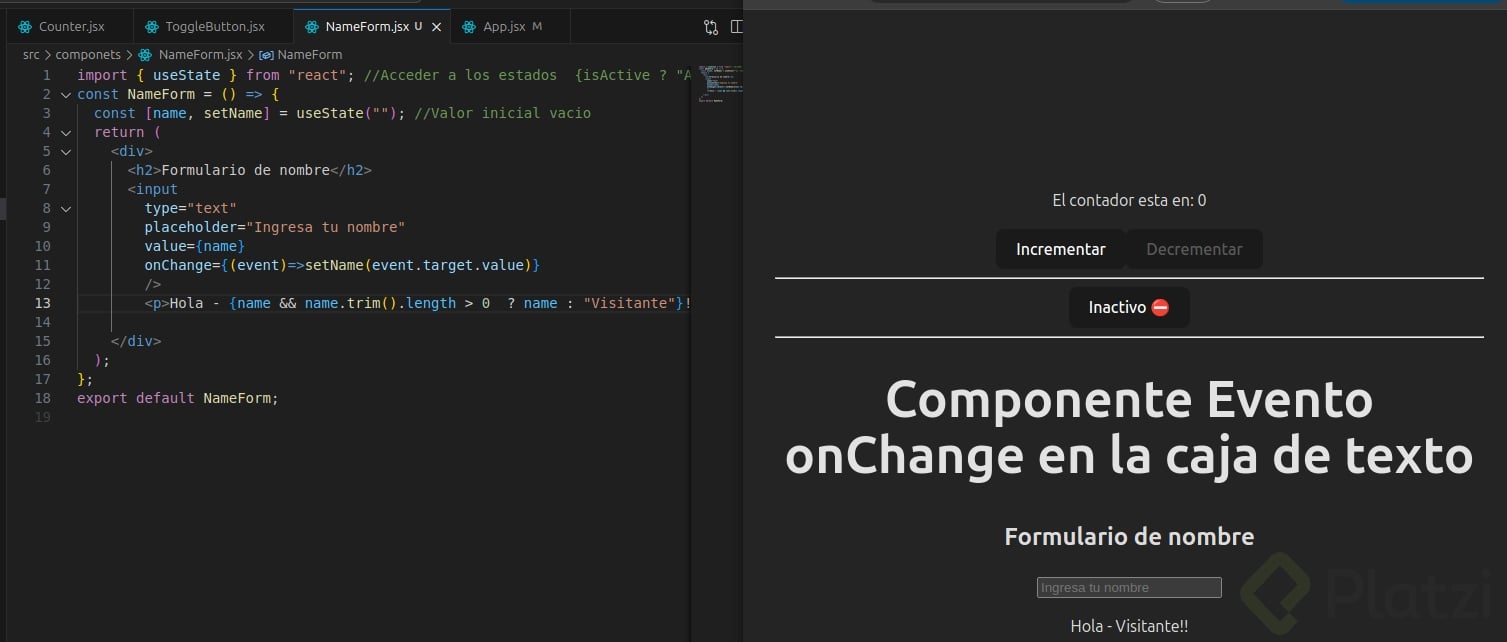Click the split editor icon
Screen dimensions: 1507x642
coord(737,27)
